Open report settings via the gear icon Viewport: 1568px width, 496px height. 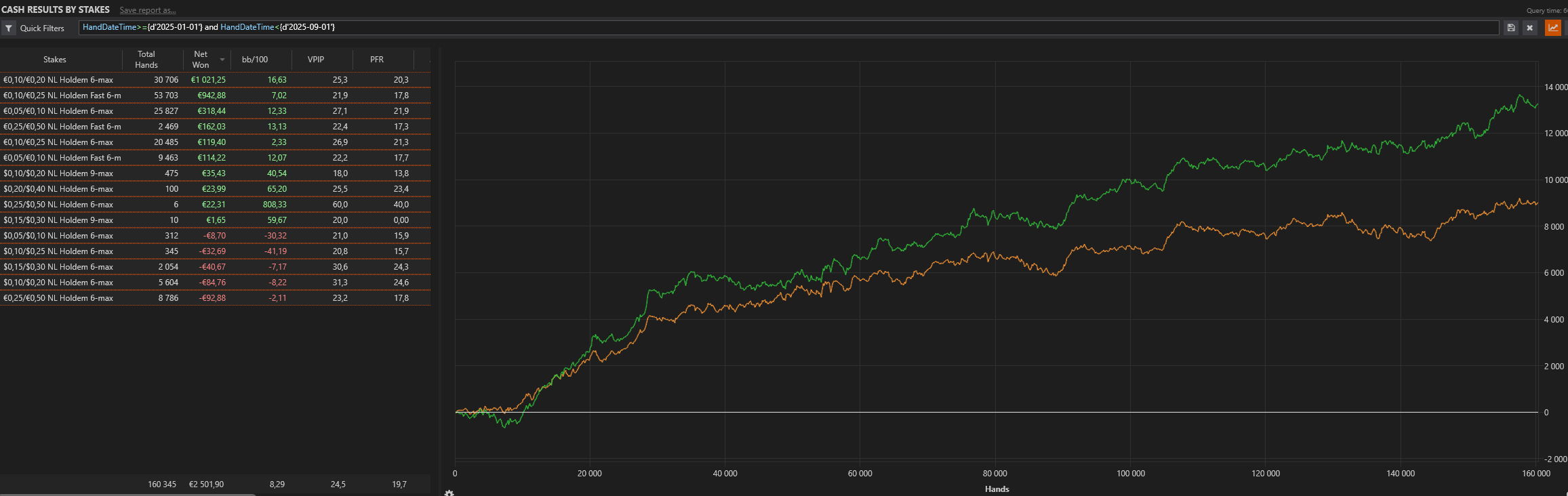449,493
